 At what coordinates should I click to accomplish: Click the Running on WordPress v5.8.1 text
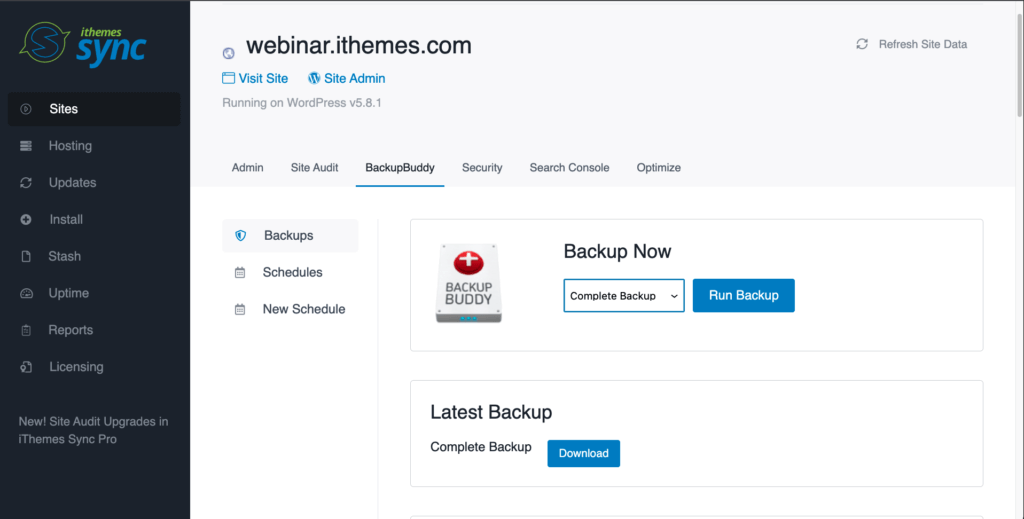point(302,103)
